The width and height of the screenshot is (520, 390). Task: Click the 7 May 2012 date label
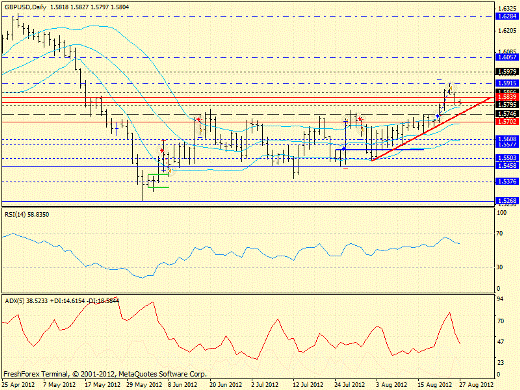59,384
